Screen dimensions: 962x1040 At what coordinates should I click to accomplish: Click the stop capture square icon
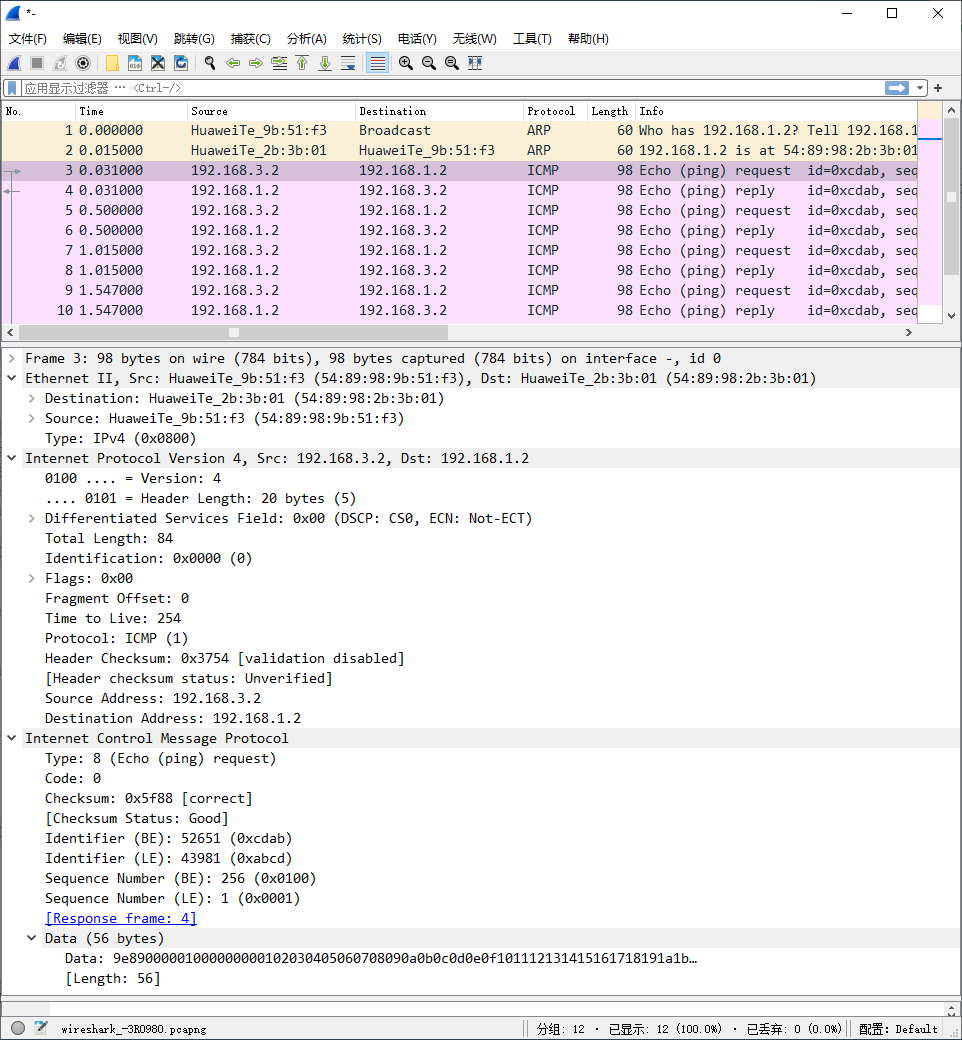point(37,63)
